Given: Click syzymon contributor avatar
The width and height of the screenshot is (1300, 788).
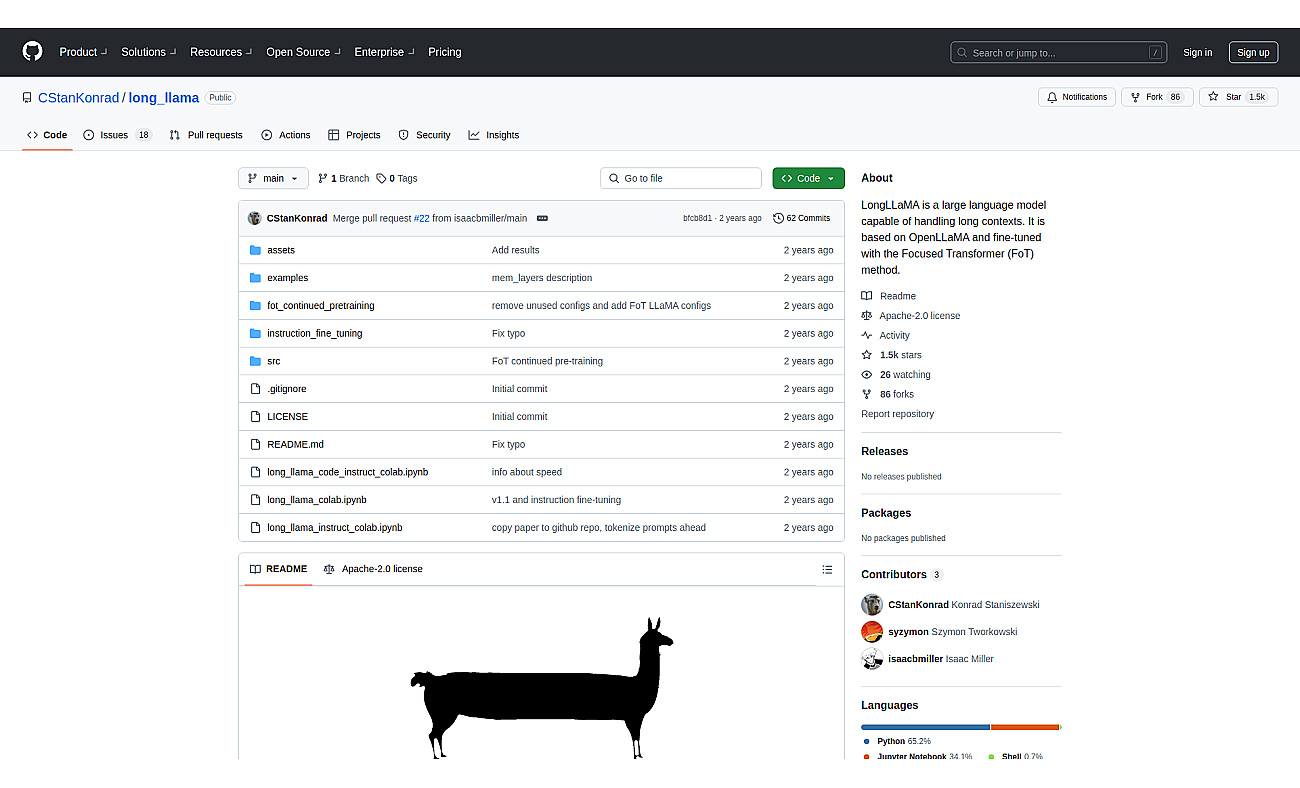Looking at the screenshot, I should click(x=872, y=632).
